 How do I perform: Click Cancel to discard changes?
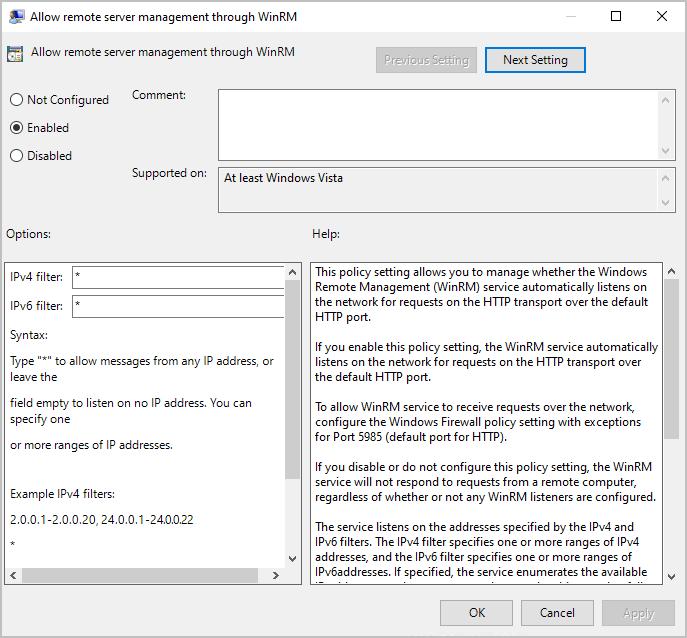point(557,613)
